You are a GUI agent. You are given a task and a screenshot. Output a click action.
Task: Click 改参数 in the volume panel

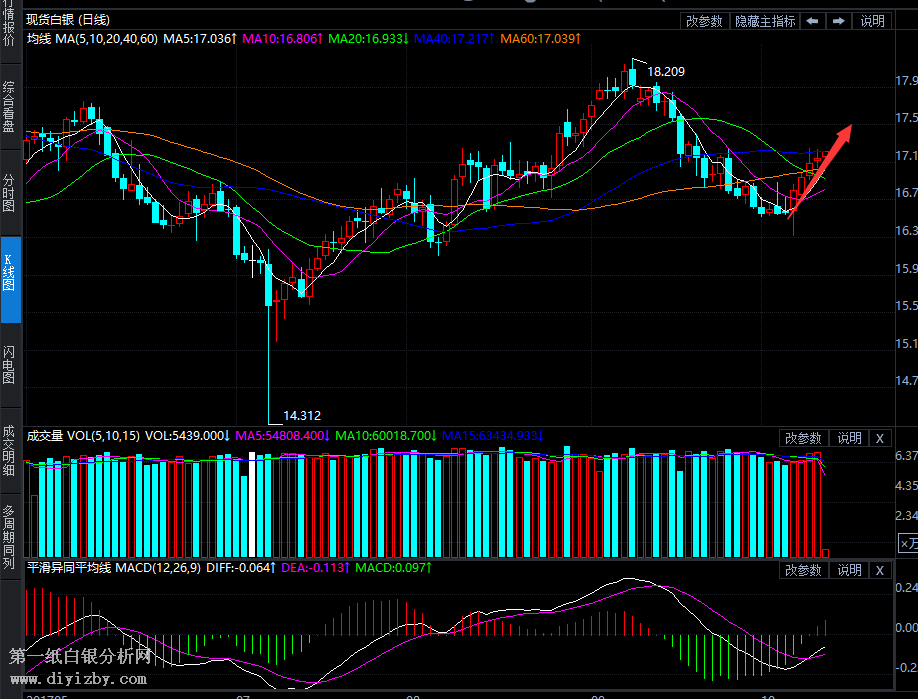[803, 438]
